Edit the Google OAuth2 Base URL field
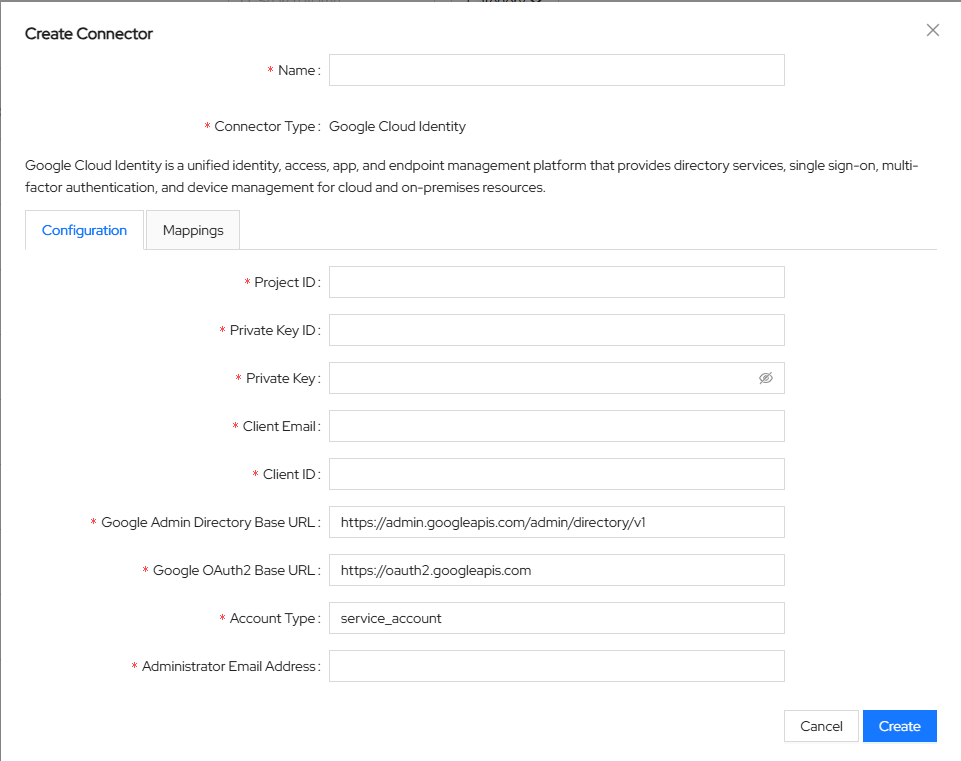Image resolution: width=961 pixels, height=761 pixels. (x=556, y=570)
